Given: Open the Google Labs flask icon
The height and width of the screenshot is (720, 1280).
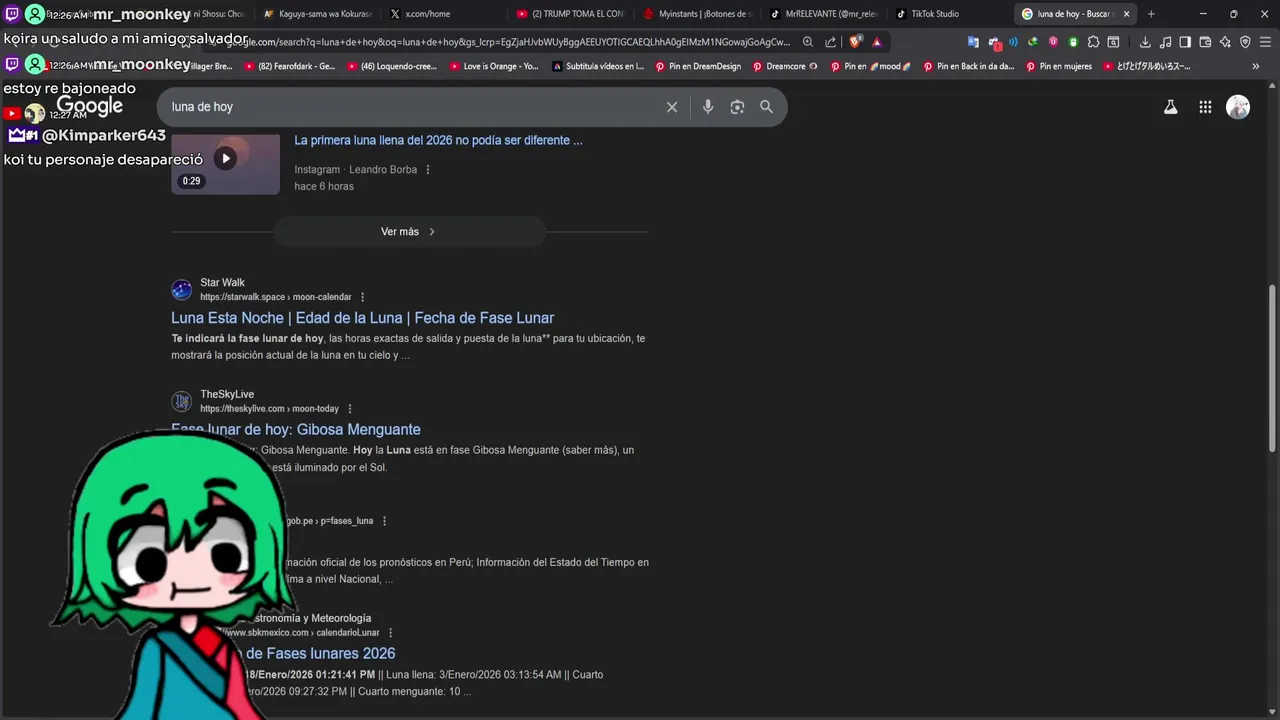Looking at the screenshot, I should [1170, 107].
